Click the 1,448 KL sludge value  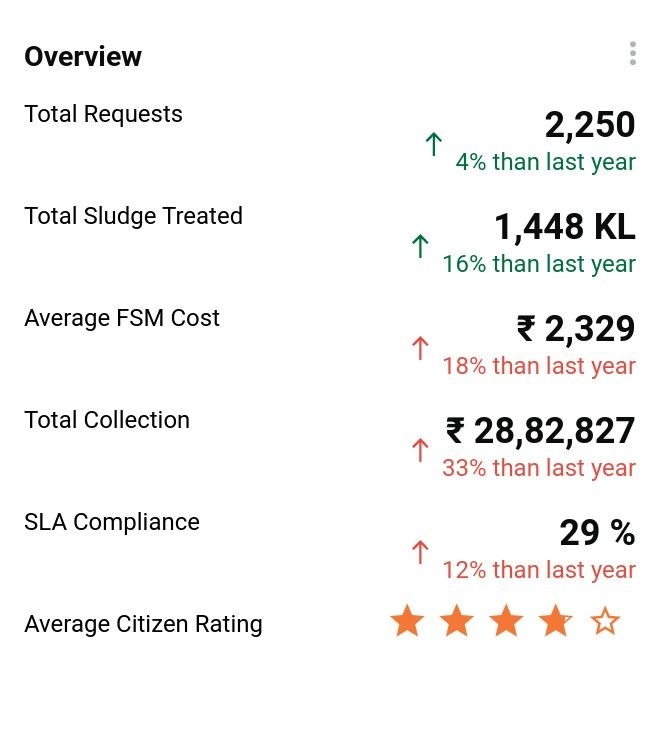[564, 227]
